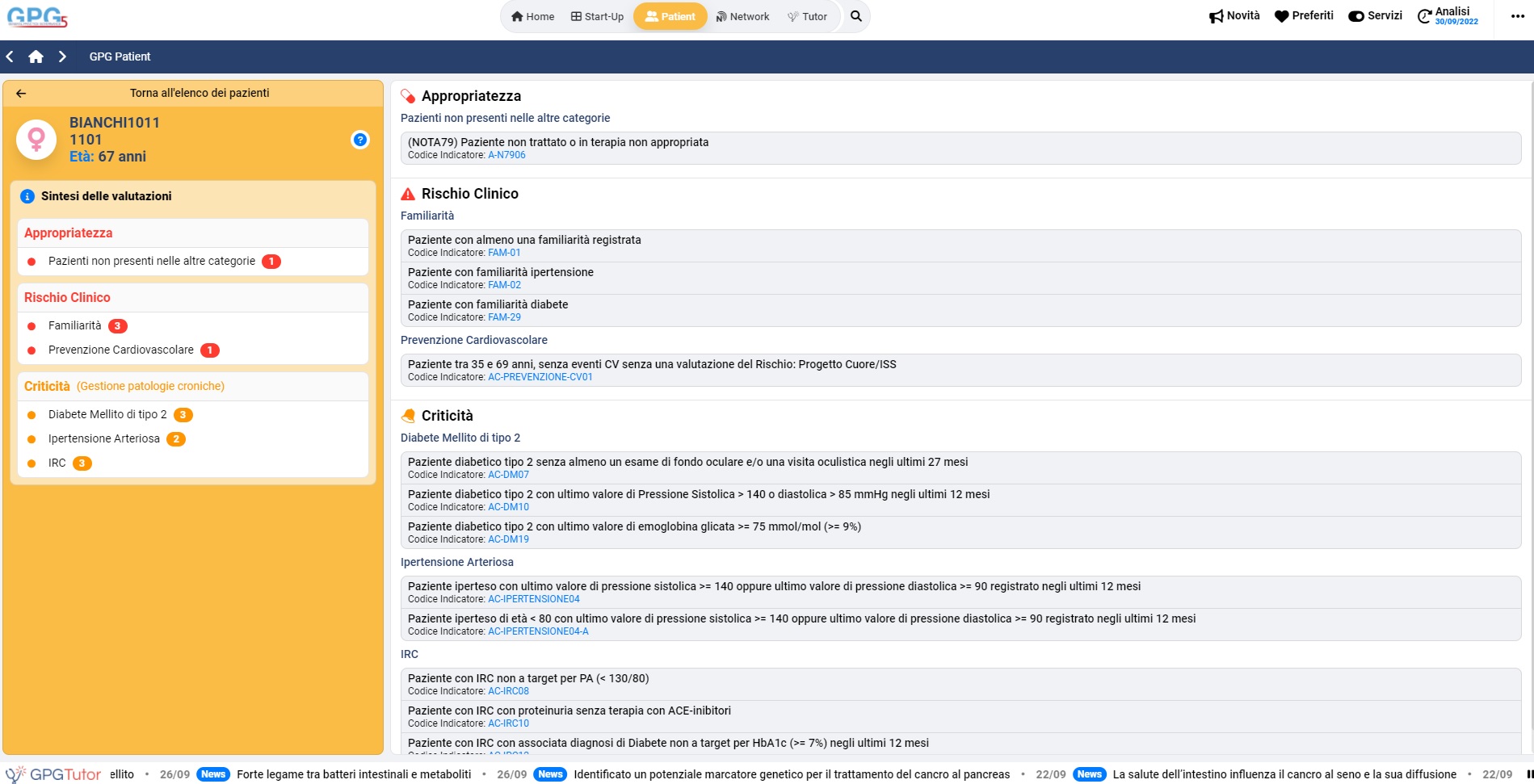Pause the news ticker

(x=1529, y=774)
